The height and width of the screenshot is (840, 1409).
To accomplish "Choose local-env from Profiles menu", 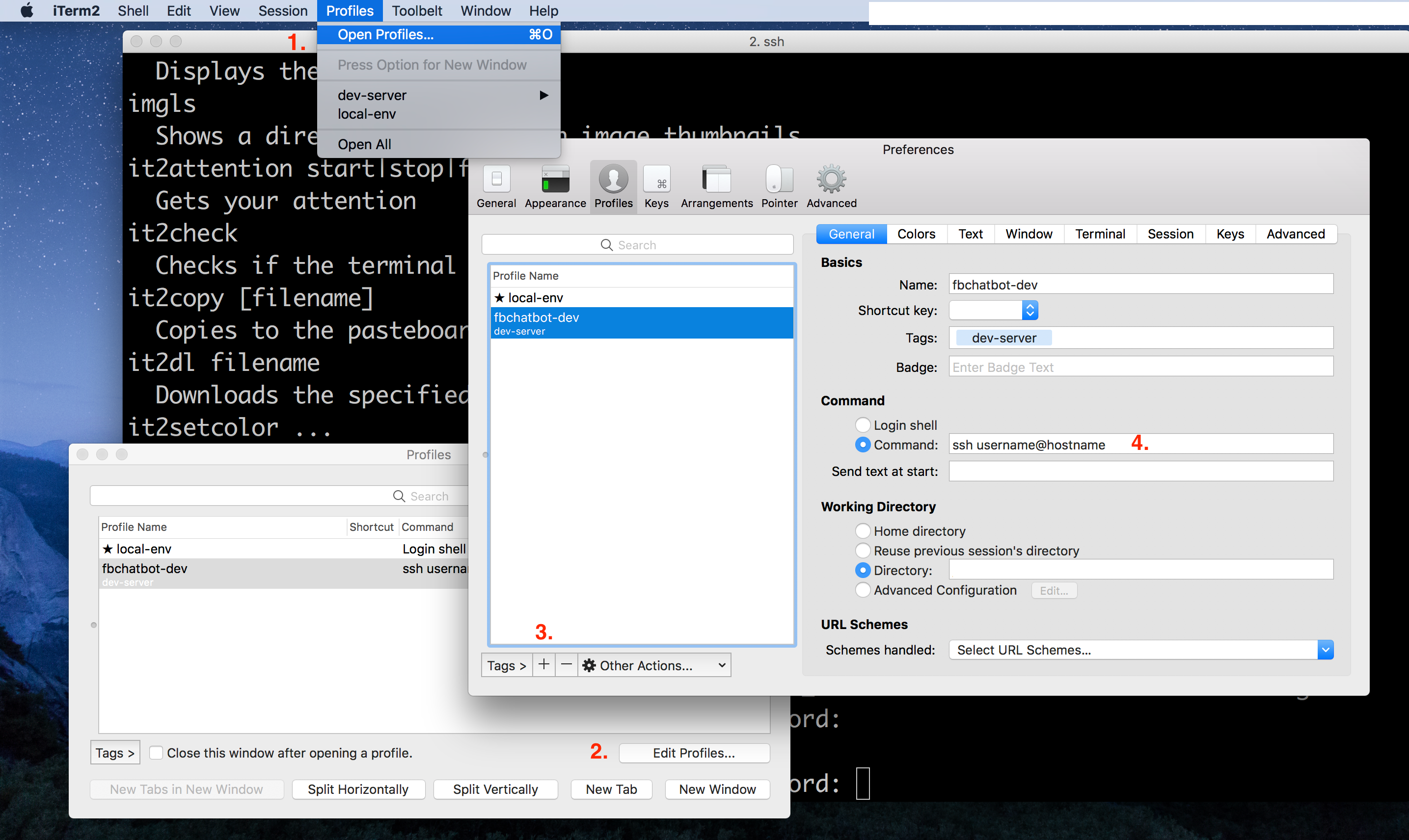I will coord(439,114).
